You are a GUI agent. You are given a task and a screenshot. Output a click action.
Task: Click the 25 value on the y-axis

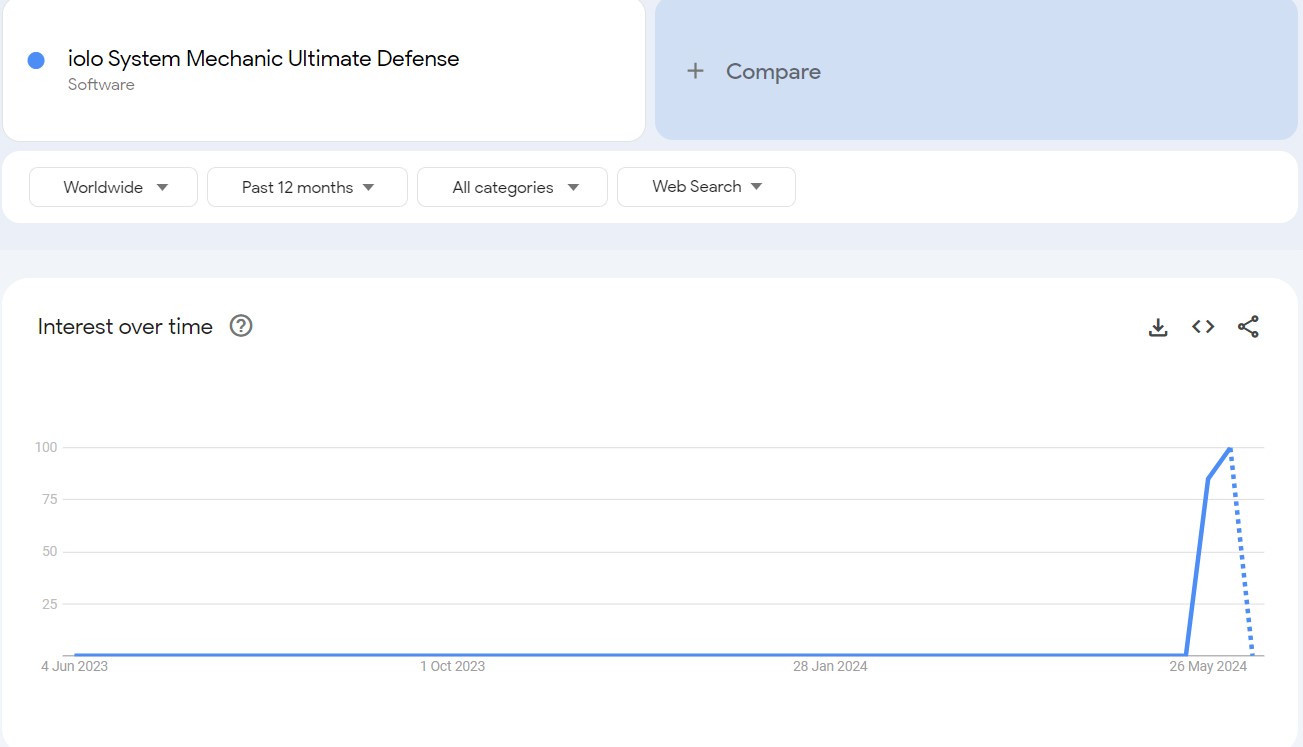pyautogui.click(x=49, y=604)
